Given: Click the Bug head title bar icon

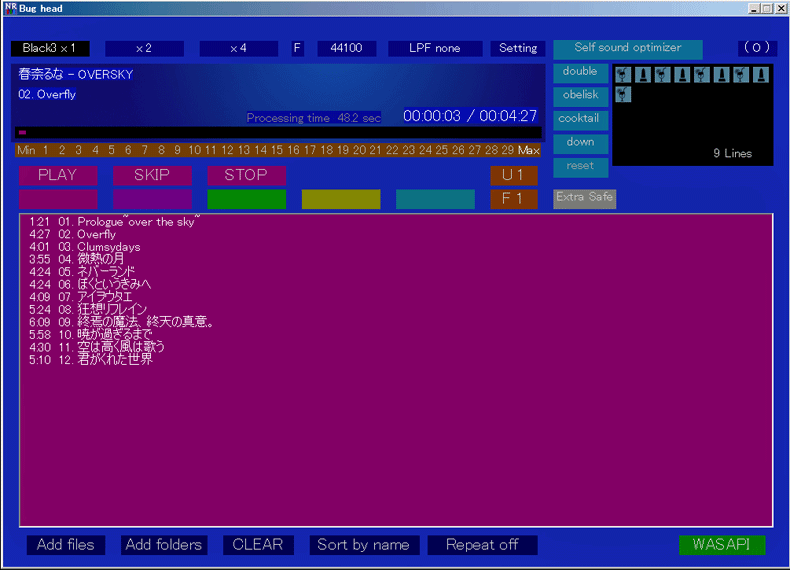Looking at the screenshot, I should [x=10, y=8].
